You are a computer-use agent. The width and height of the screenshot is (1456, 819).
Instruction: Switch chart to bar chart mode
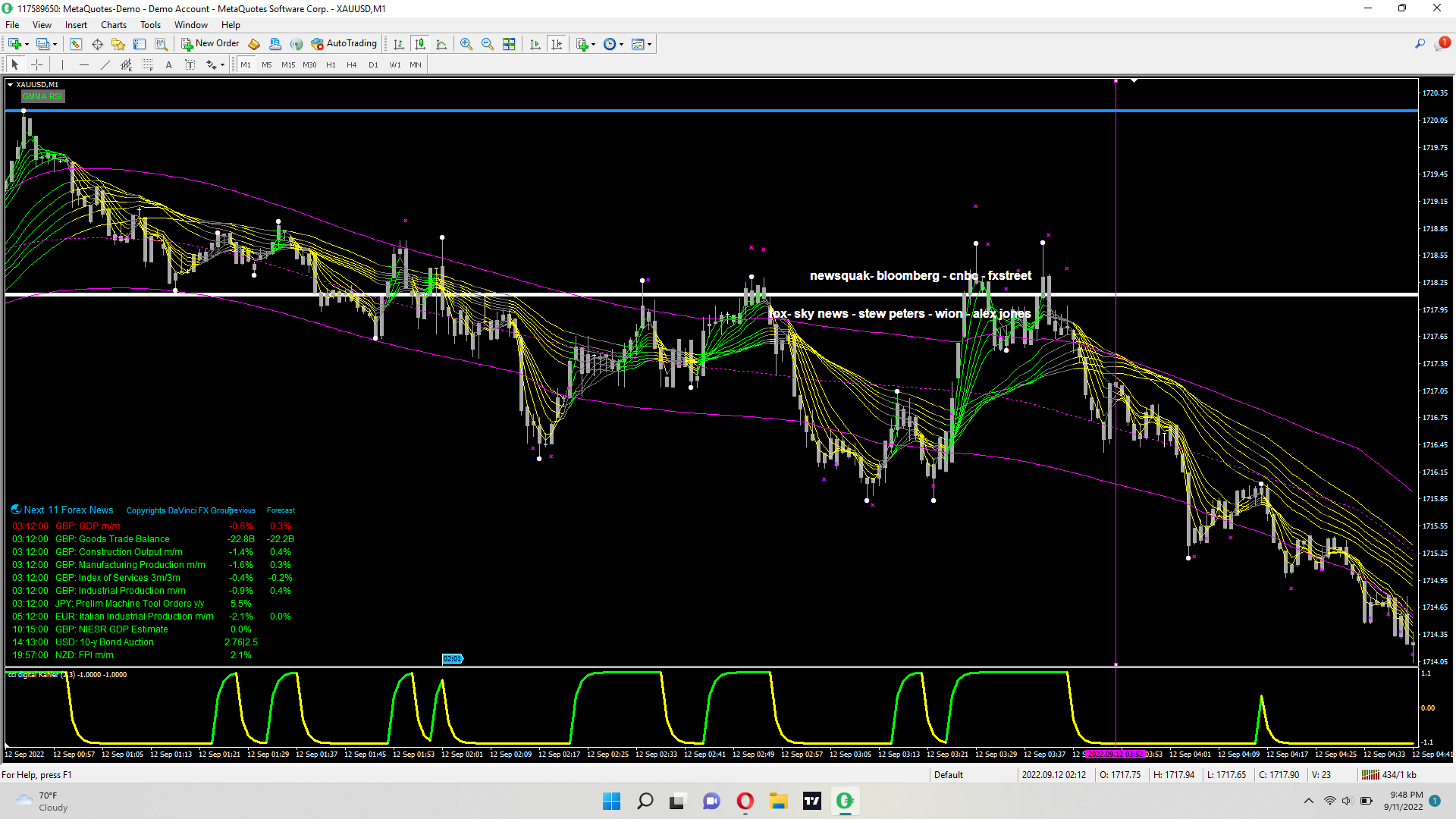pyautogui.click(x=399, y=44)
